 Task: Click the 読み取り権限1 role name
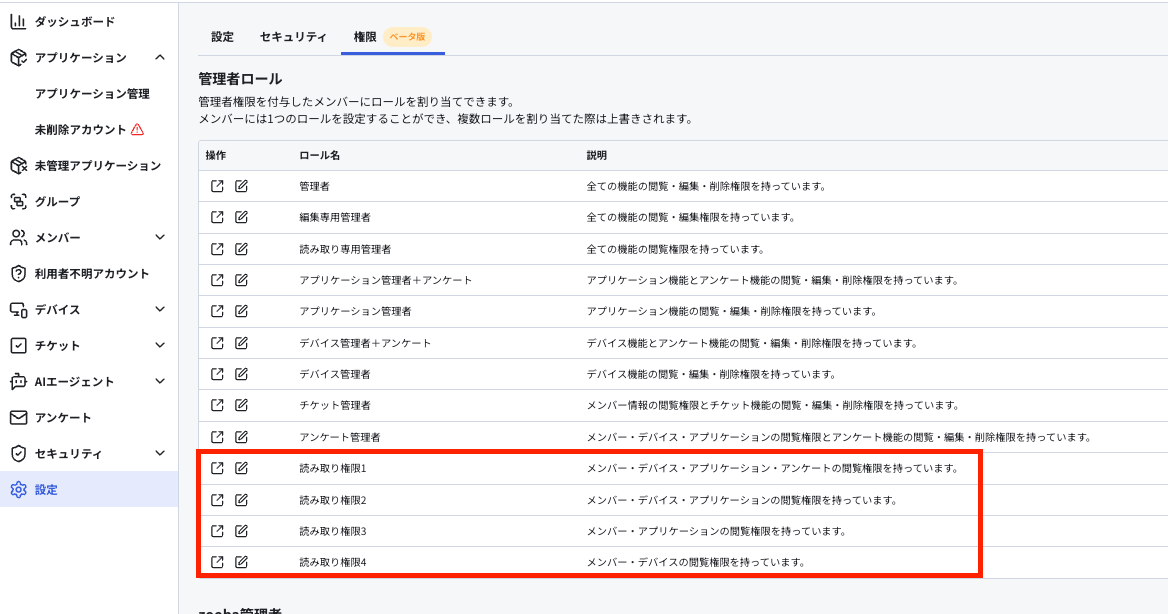(332, 469)
